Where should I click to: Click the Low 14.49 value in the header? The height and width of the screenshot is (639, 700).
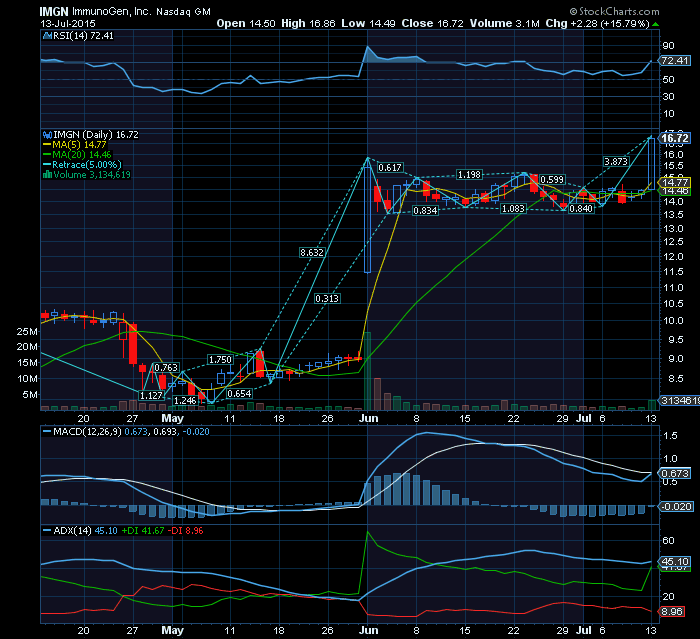[368, 24]
